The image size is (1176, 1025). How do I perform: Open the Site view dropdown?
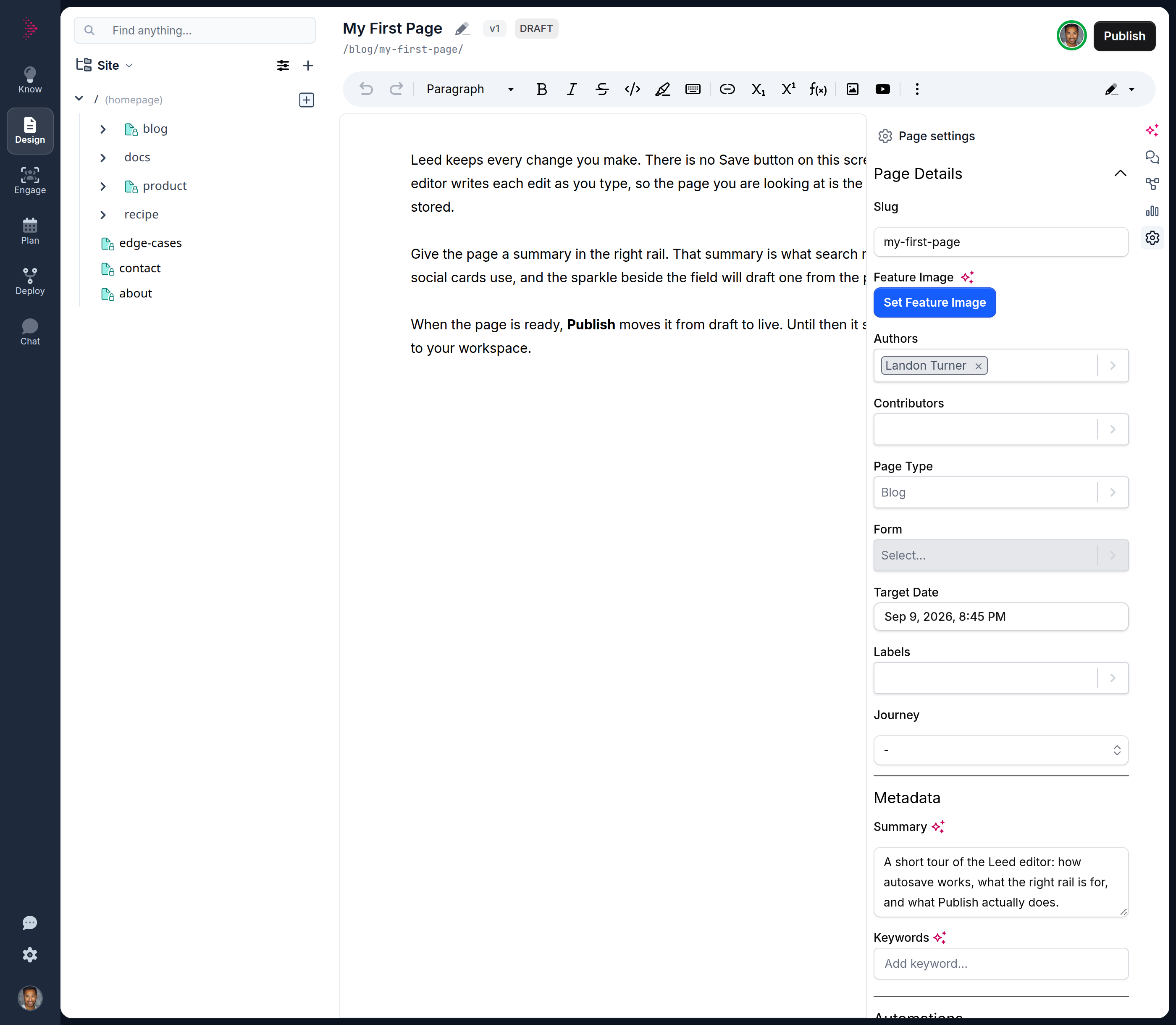[105, 65]
